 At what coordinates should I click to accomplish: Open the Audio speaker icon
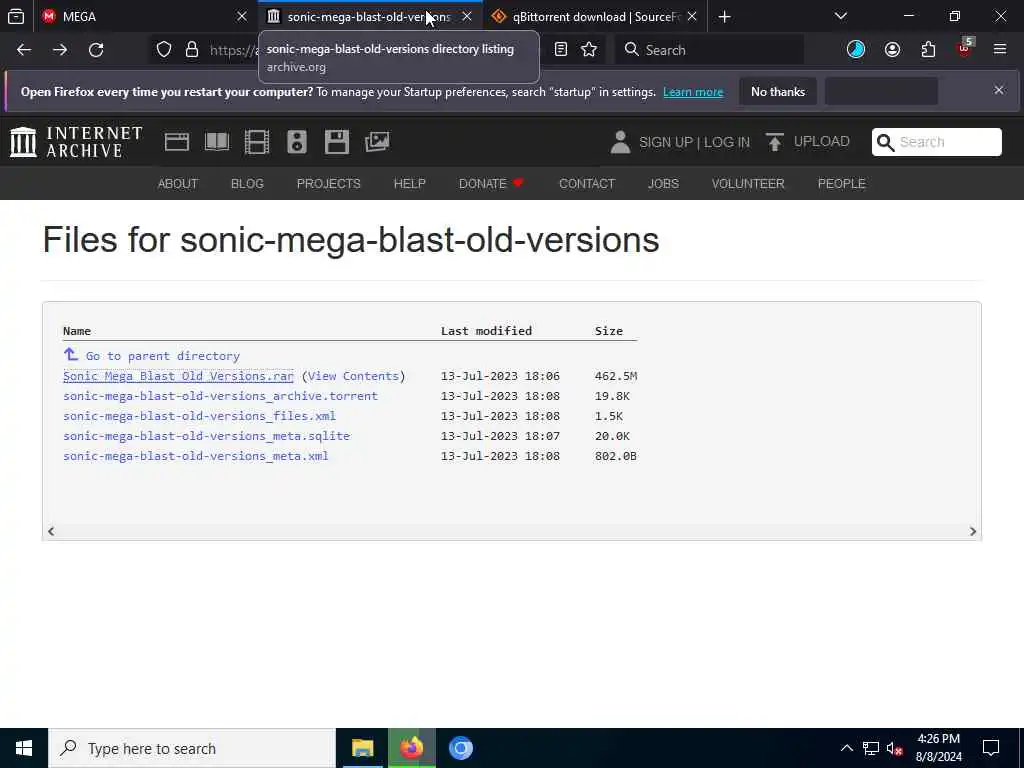[296, 142]
